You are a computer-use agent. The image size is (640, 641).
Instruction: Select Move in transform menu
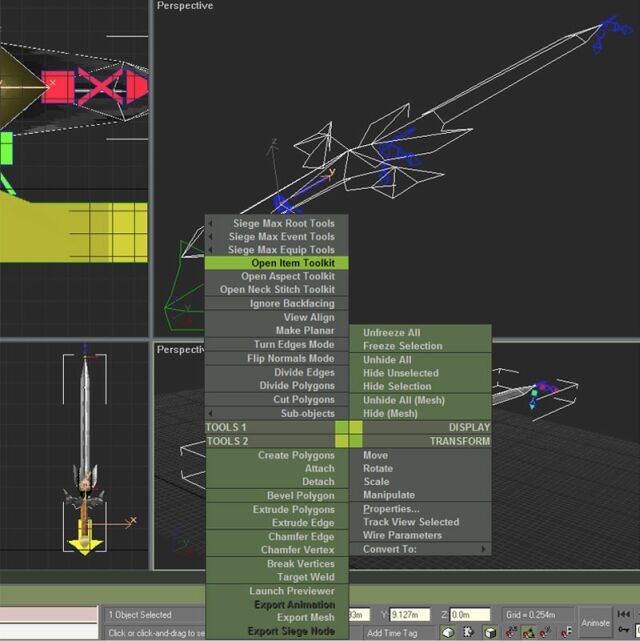coord(421,455)
